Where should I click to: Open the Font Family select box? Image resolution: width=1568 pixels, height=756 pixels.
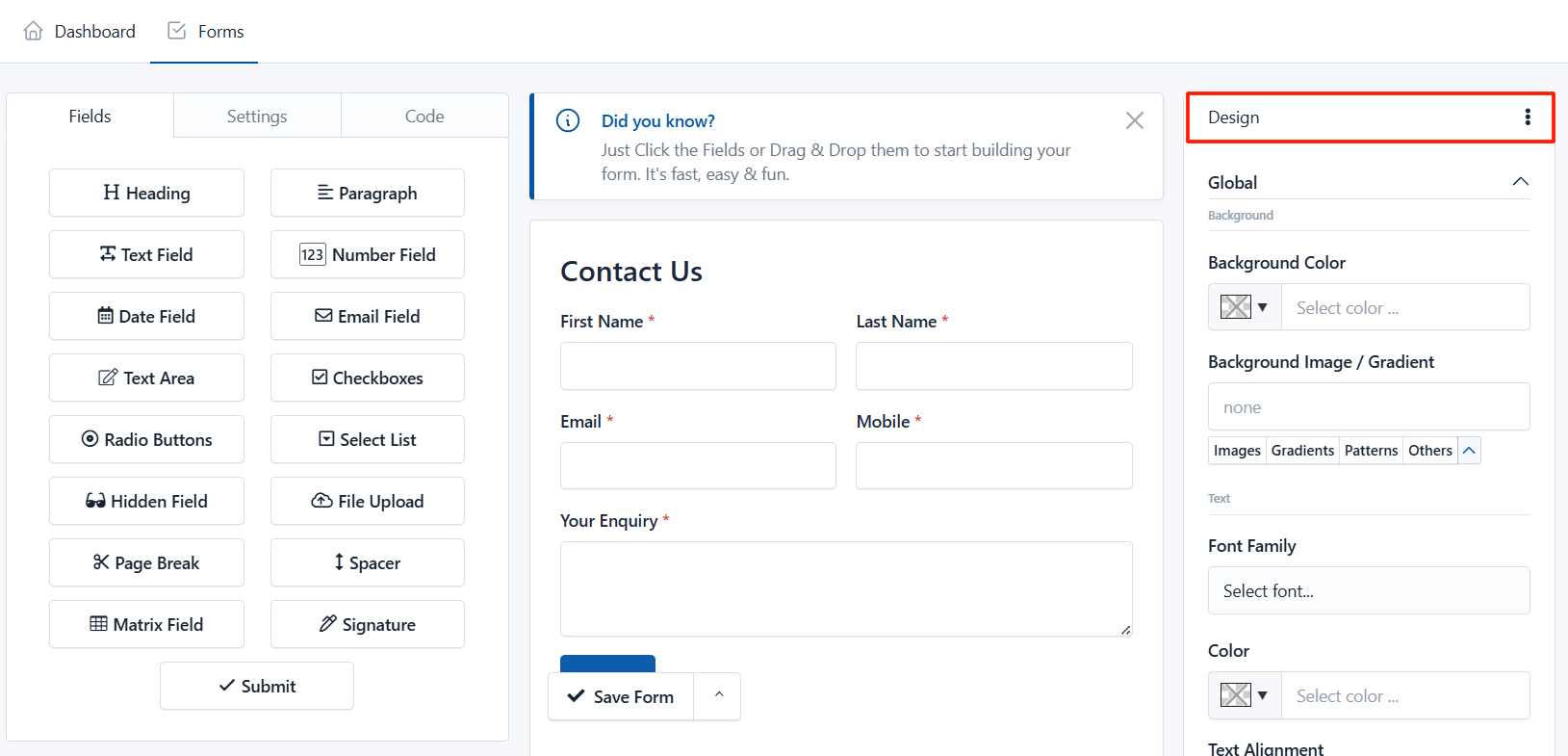(x=1369, y=590)
